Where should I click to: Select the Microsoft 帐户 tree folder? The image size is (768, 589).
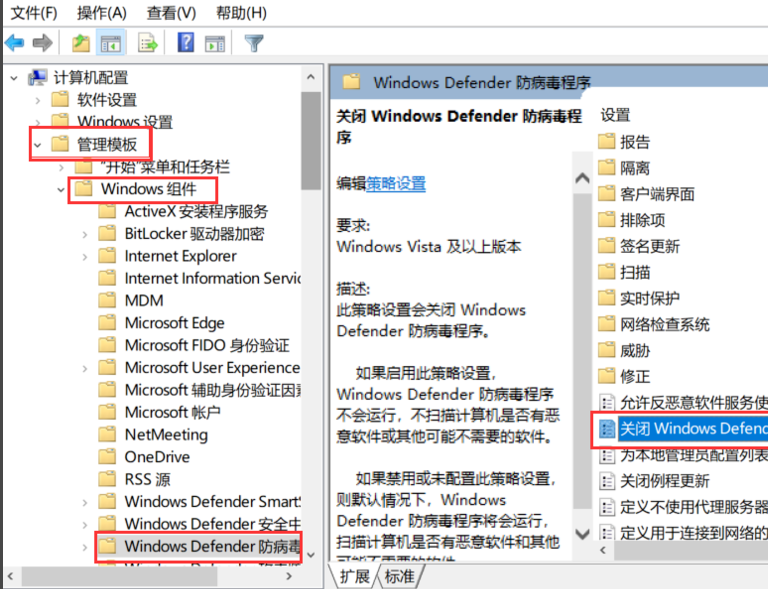[x=172, y=412]
